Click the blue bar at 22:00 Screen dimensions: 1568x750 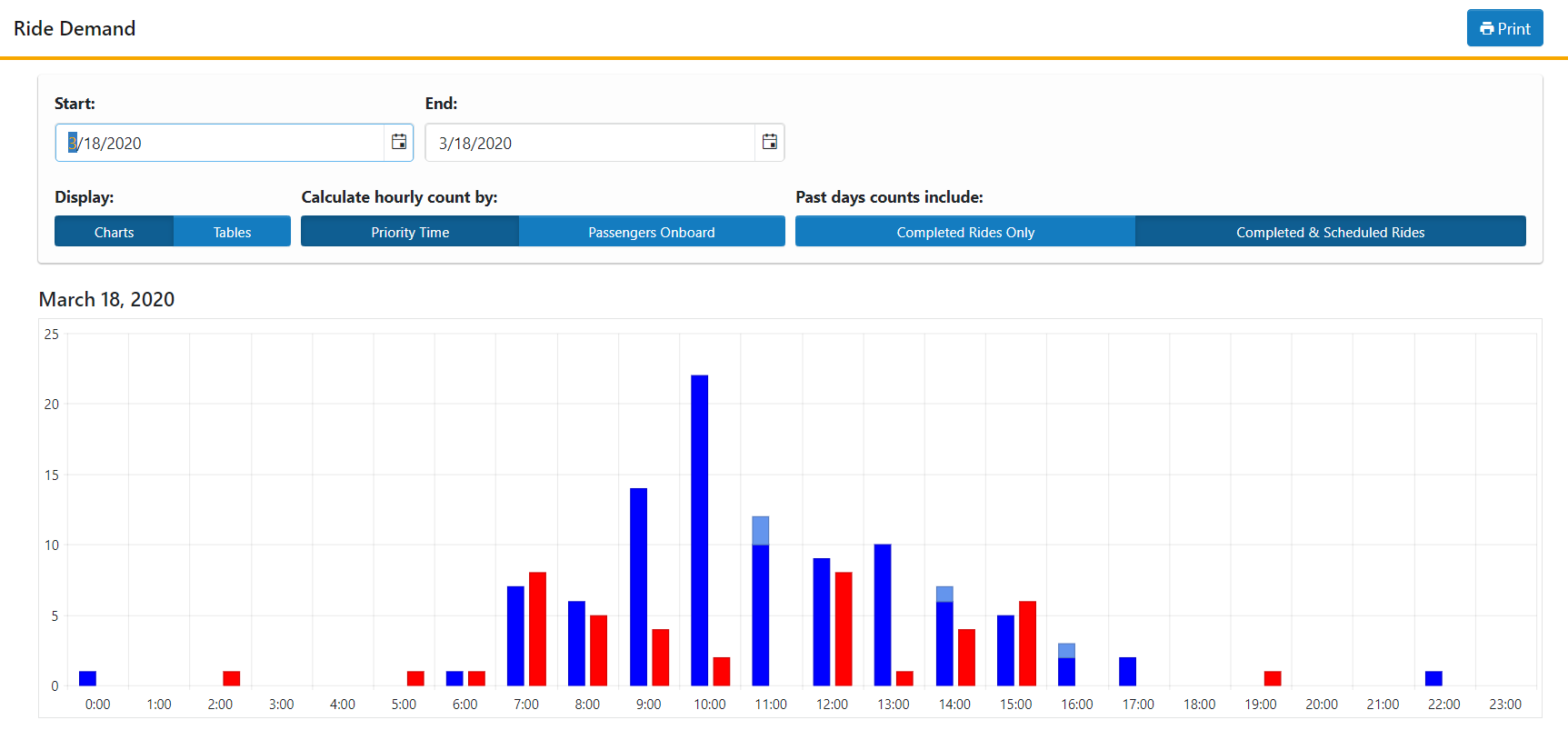click(x=1433, y=678)
